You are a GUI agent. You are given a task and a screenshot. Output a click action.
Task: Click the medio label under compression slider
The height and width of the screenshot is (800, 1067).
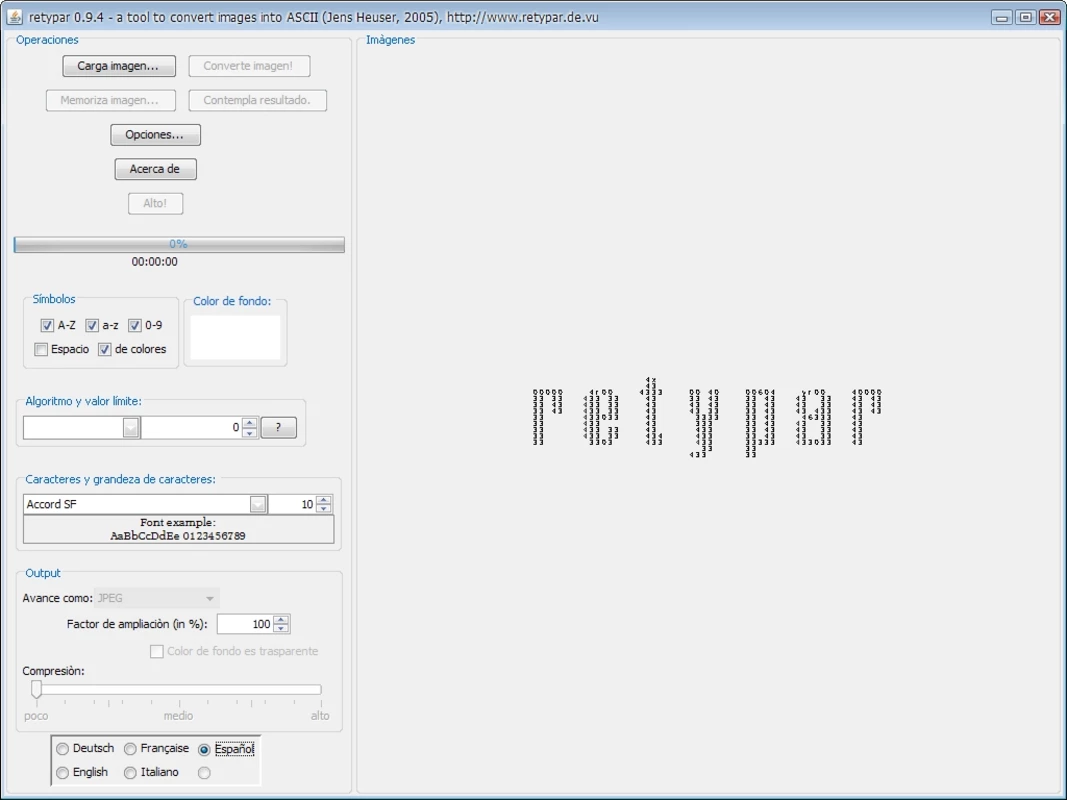tap(178, 716)
